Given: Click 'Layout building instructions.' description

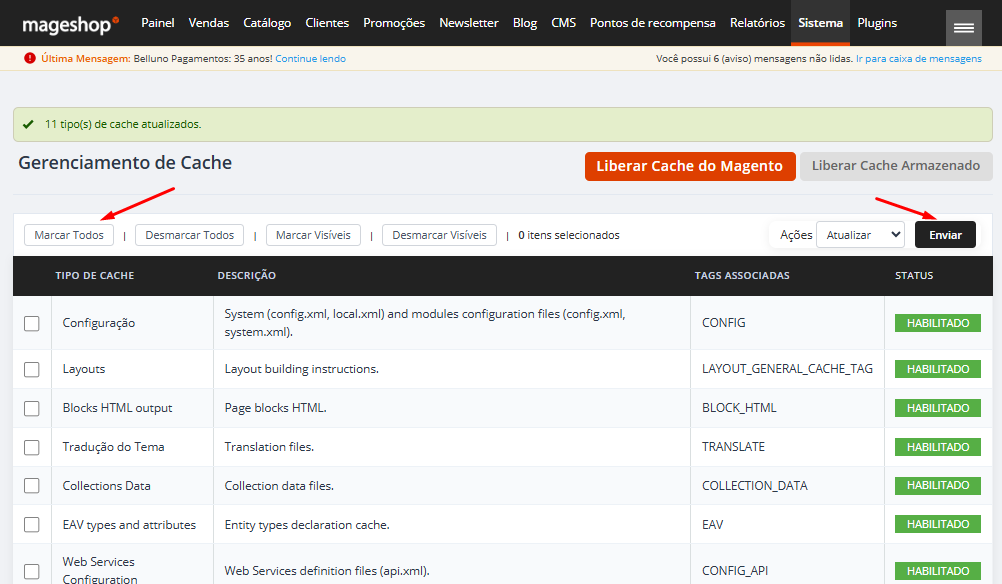Looking at the screenshot, I should pos(302,369).
